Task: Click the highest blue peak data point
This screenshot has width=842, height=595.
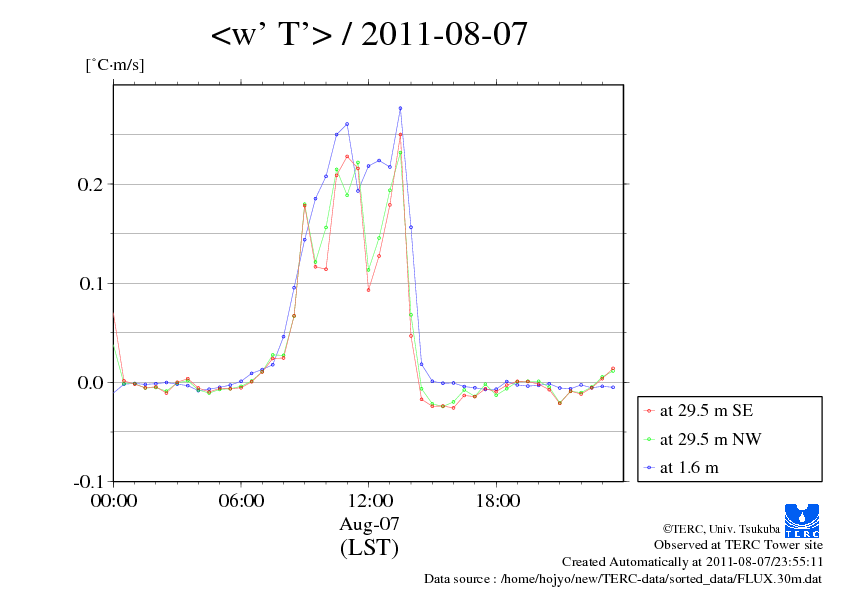Action: (x=400, y=108)
